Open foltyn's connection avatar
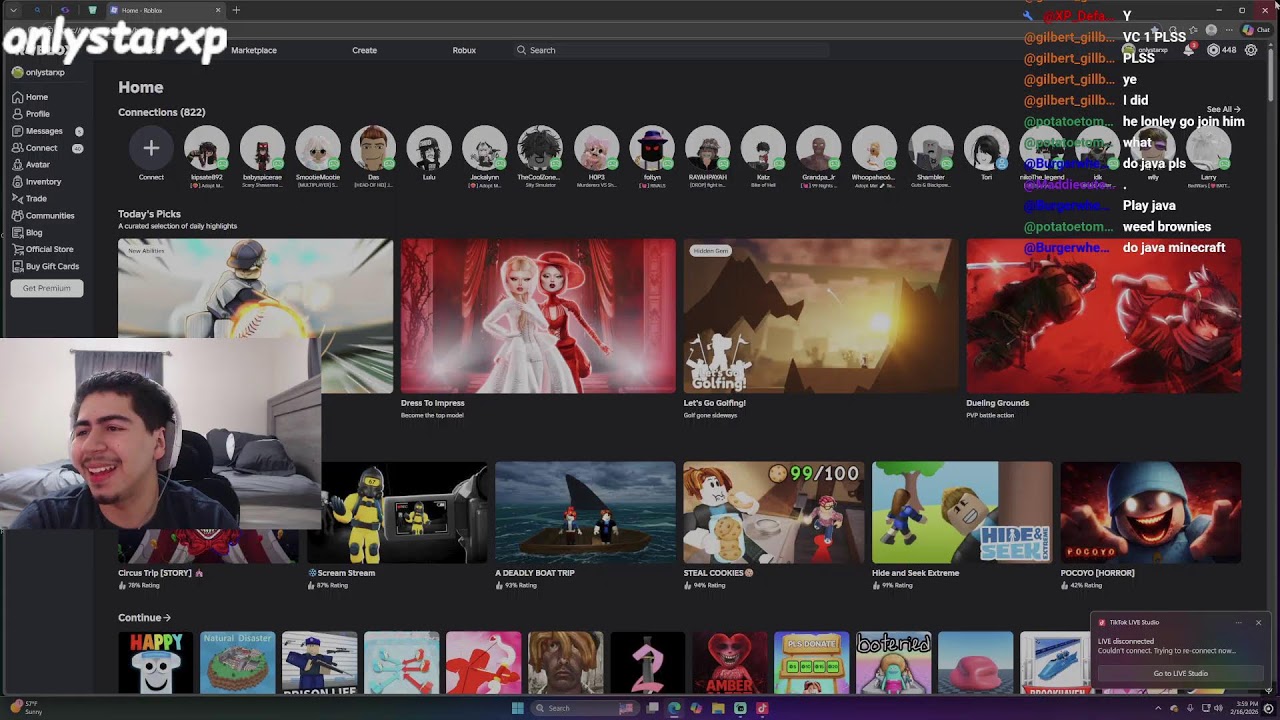 [652, 149]
